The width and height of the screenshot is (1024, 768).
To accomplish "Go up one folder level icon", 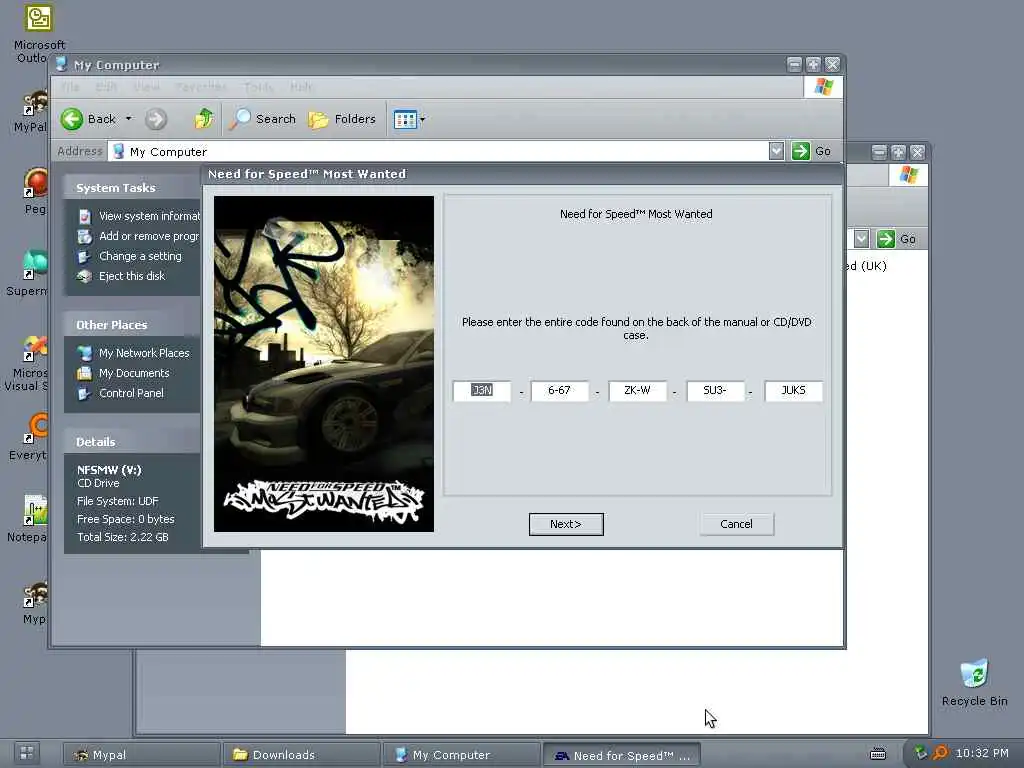I will pos(204,119).
